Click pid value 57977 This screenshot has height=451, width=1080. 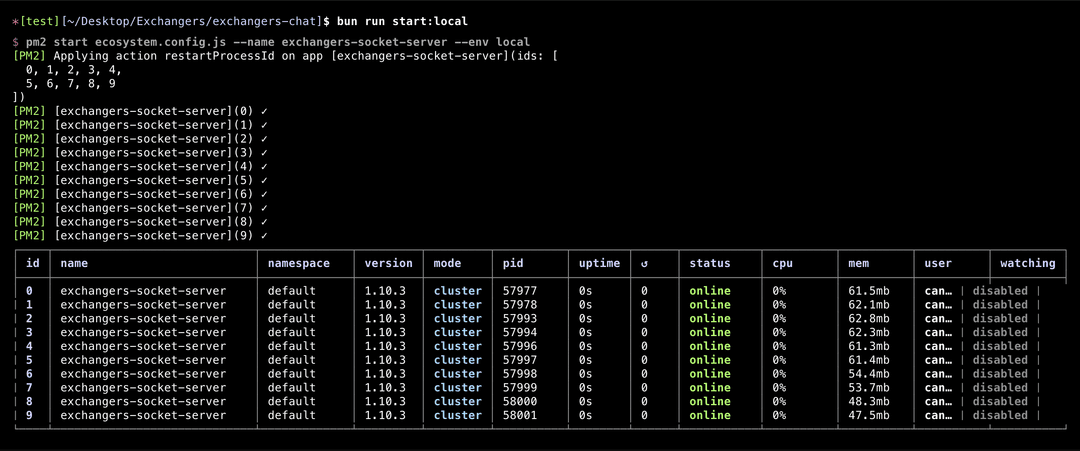[520, 291]
